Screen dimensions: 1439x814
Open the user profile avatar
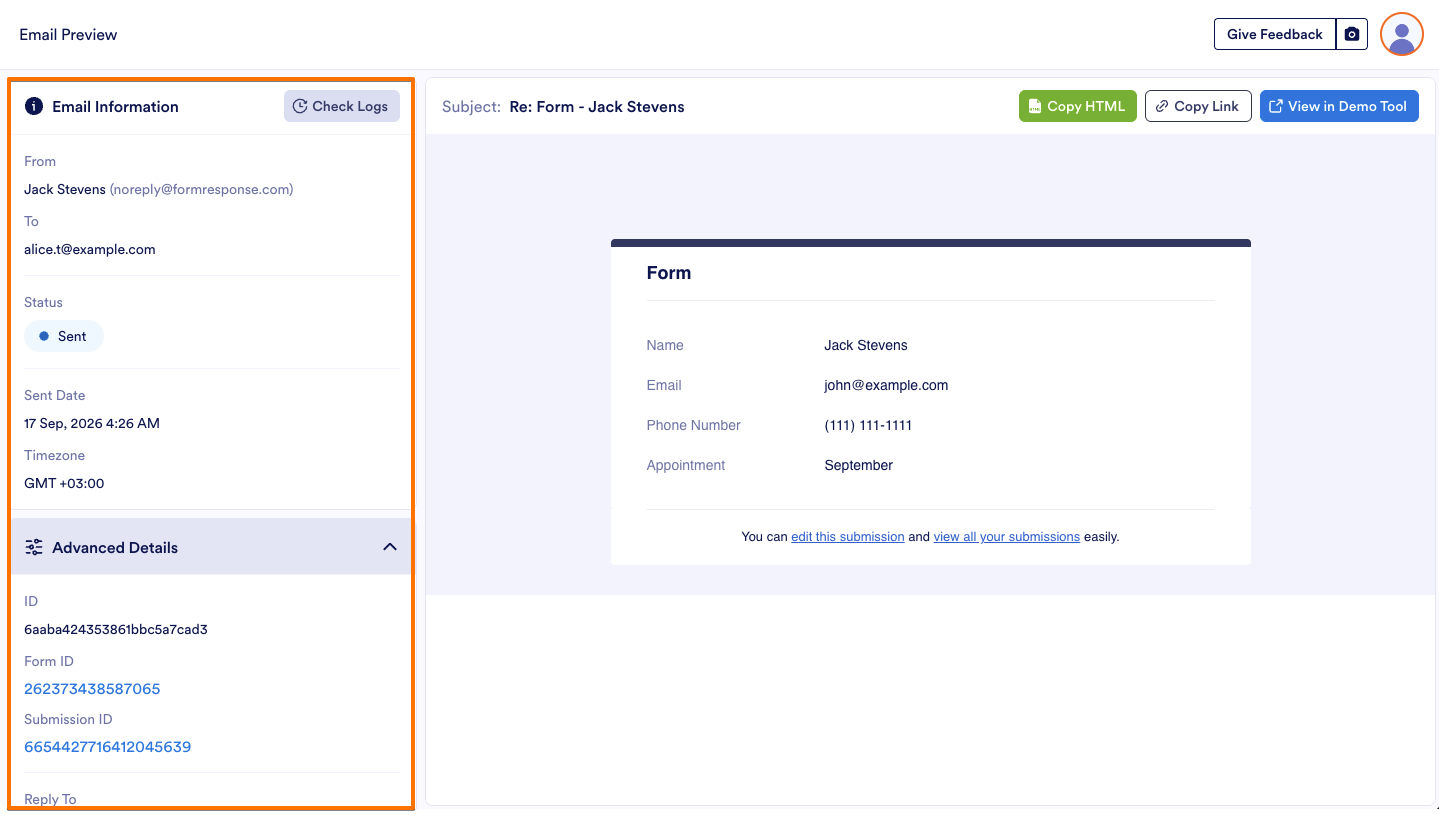pos(1402,34)
